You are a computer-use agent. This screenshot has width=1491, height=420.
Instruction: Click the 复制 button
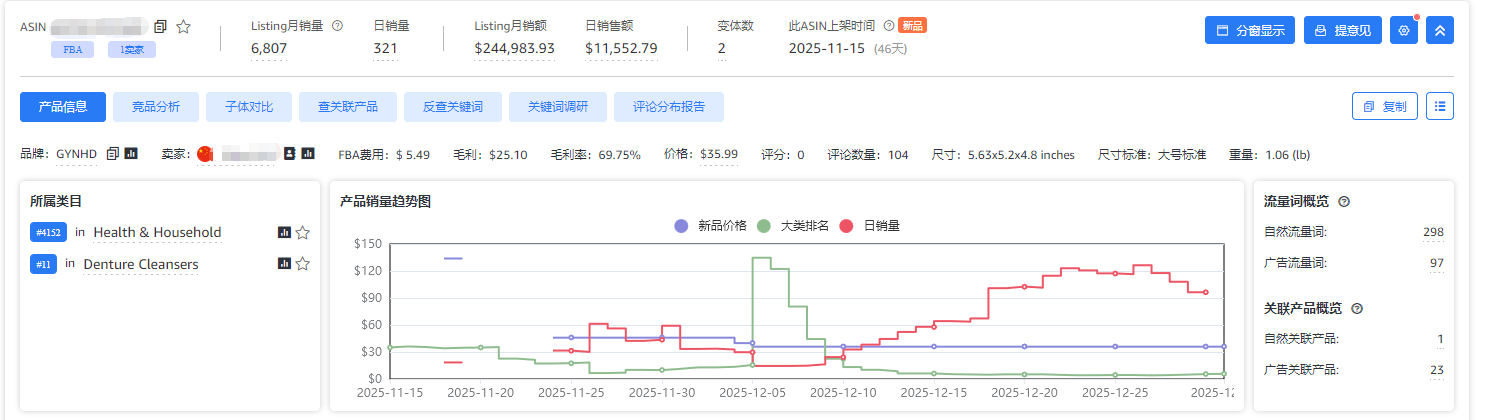coord(1384,106)
